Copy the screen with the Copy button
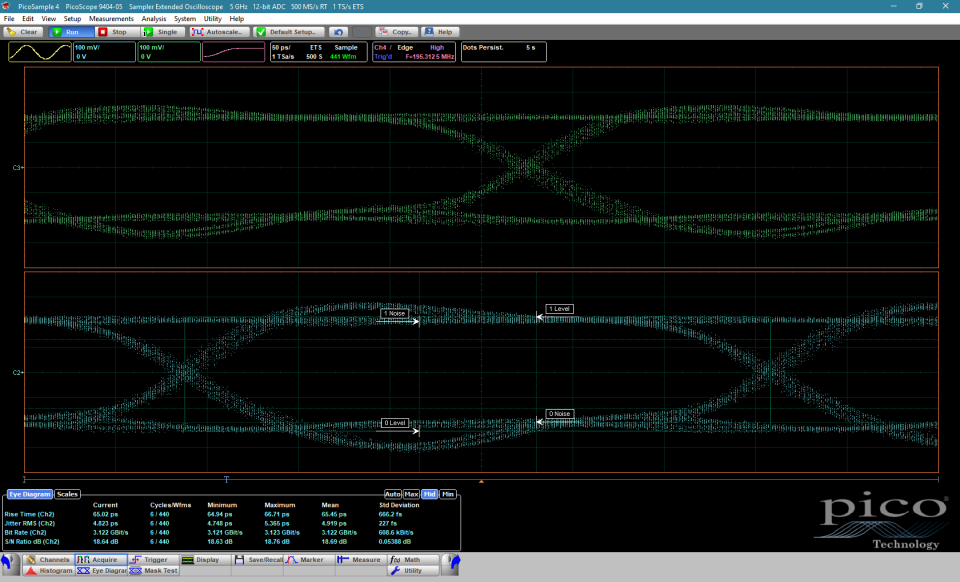This screenshot has height=582, width=960. point(397,32)
